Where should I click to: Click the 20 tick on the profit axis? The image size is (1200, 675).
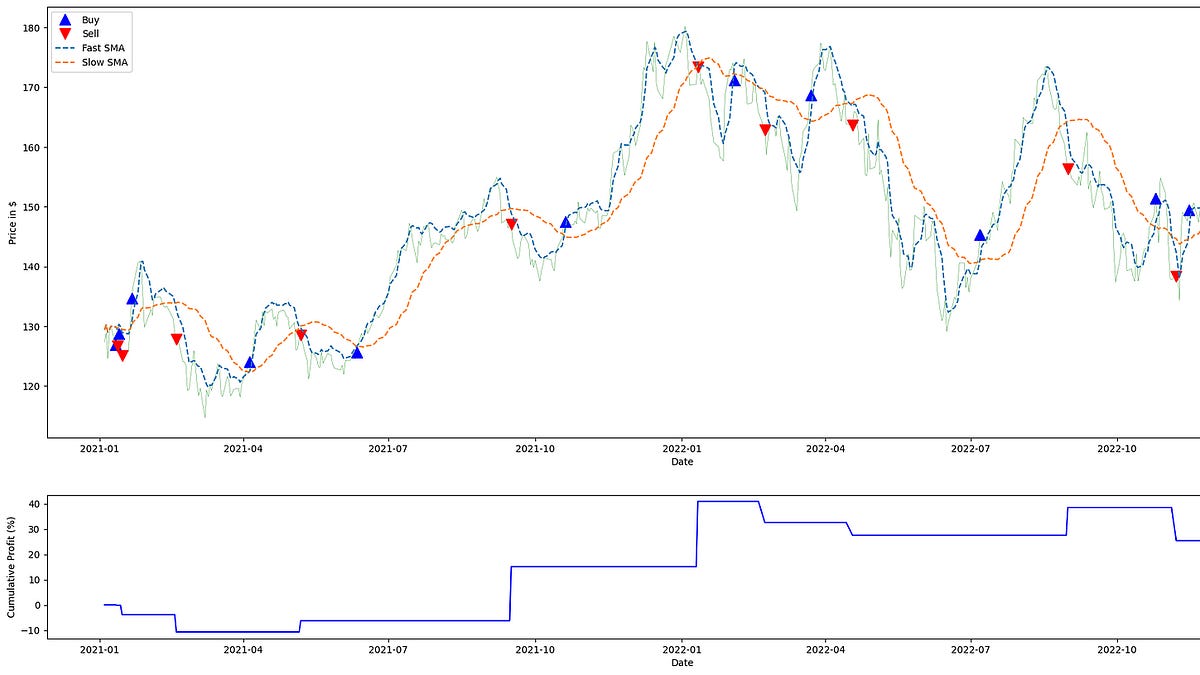[34, 555]
